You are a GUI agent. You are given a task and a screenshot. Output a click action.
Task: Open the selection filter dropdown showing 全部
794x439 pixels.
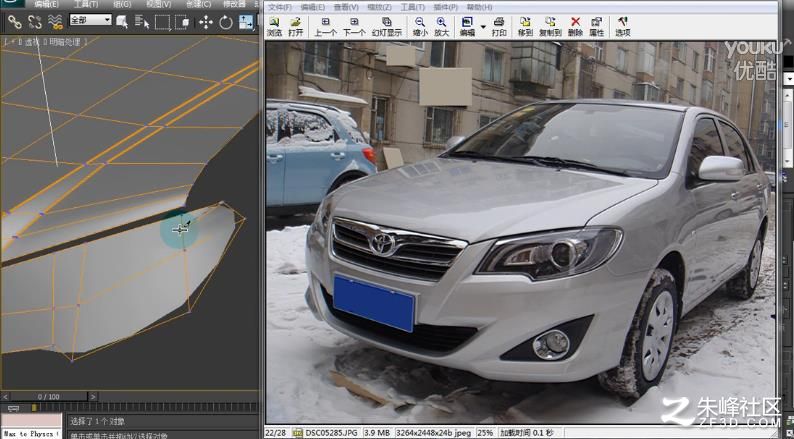point(90,20)
